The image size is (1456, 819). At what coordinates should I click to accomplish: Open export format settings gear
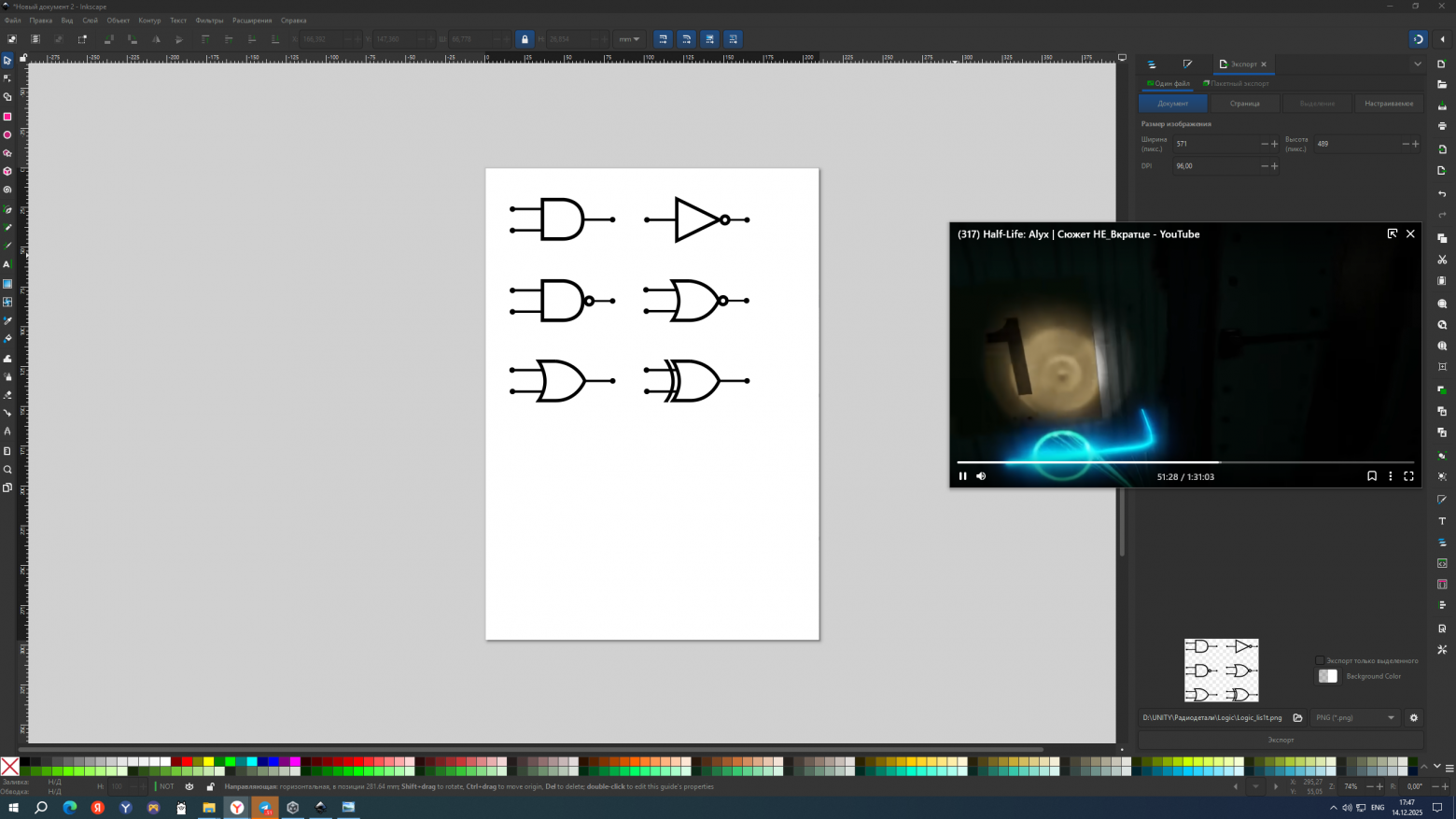tap(1413, 718)
